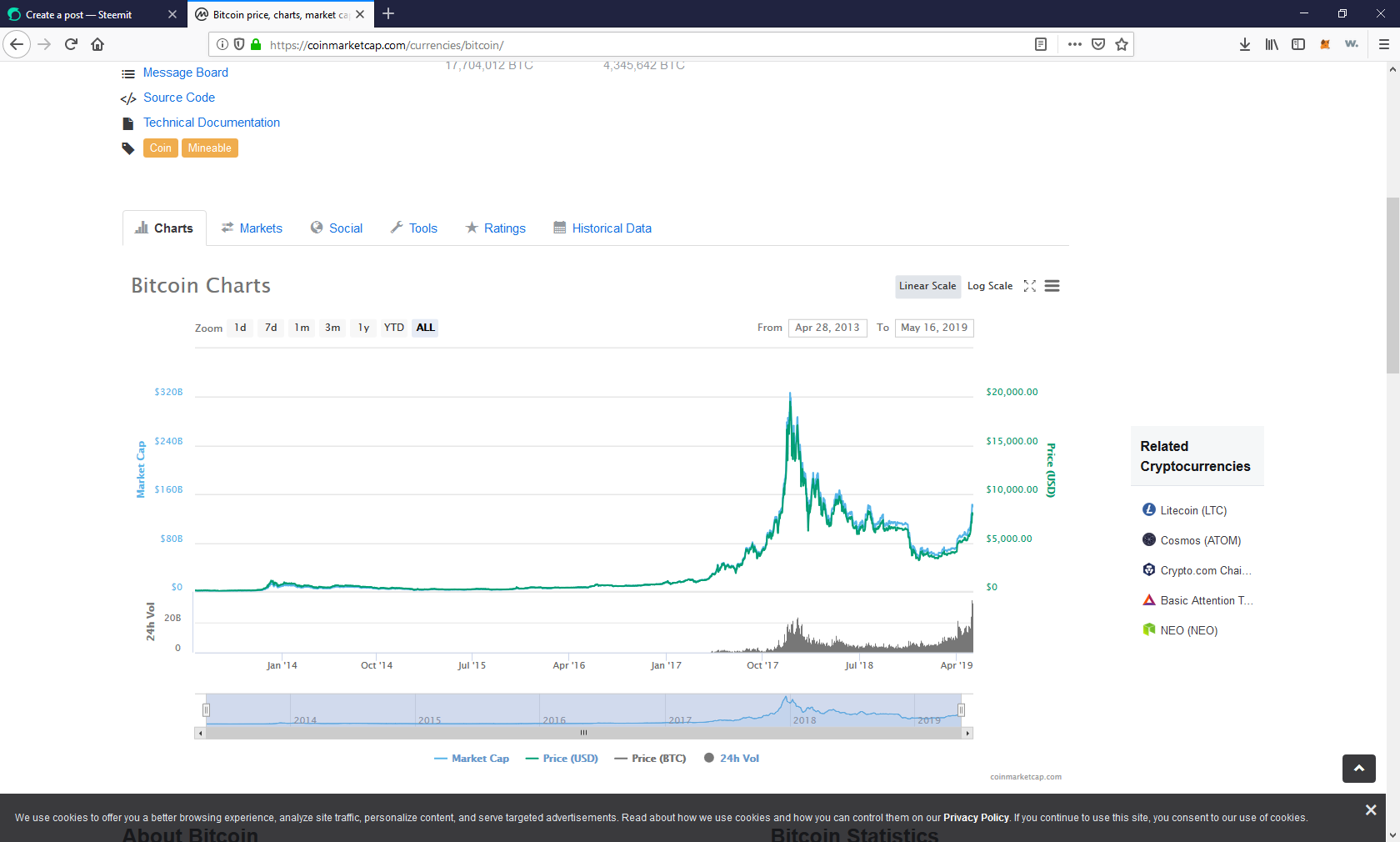
Task: Dismiss the cookie notice
Action: tap(1371, 810)
